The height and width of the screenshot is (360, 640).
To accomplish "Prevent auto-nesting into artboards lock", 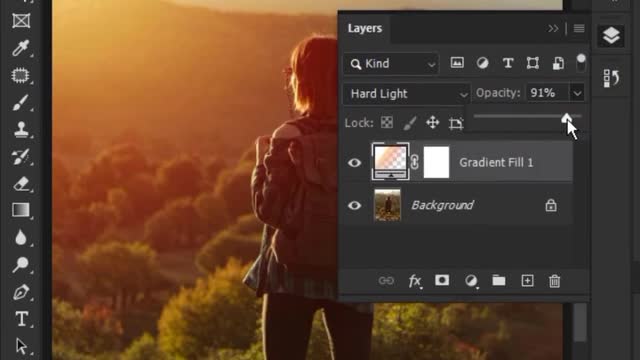I will coord(456,123).
